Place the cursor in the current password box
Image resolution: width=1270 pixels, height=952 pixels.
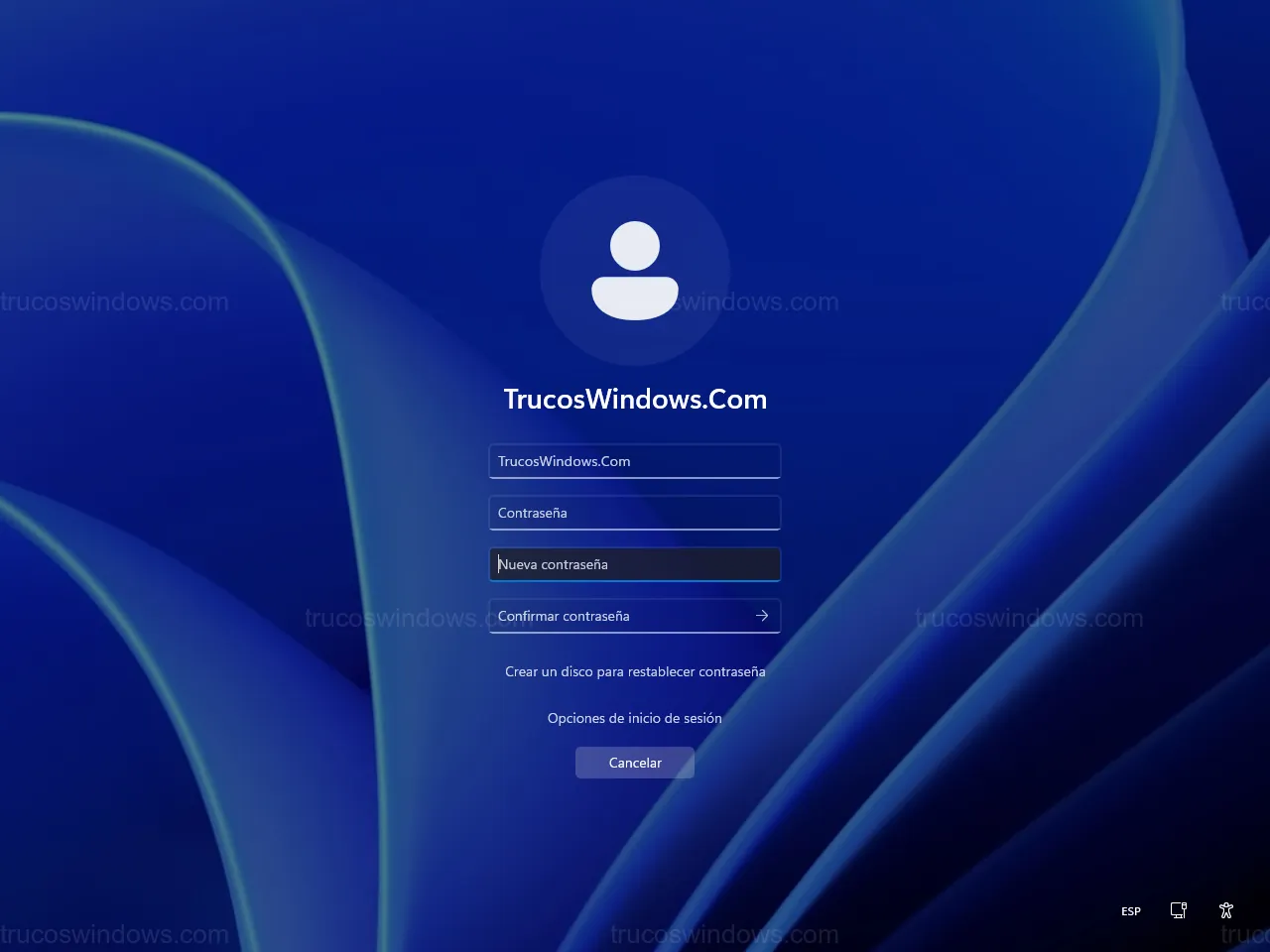tap(635, 513)
